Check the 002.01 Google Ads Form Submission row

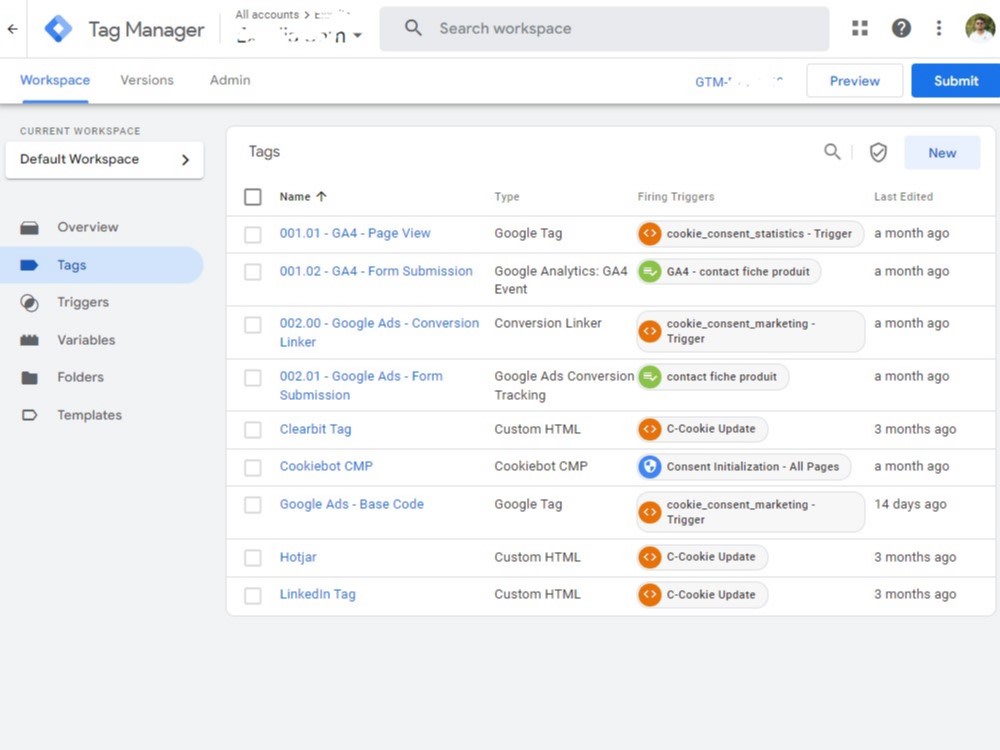(253, 378)
